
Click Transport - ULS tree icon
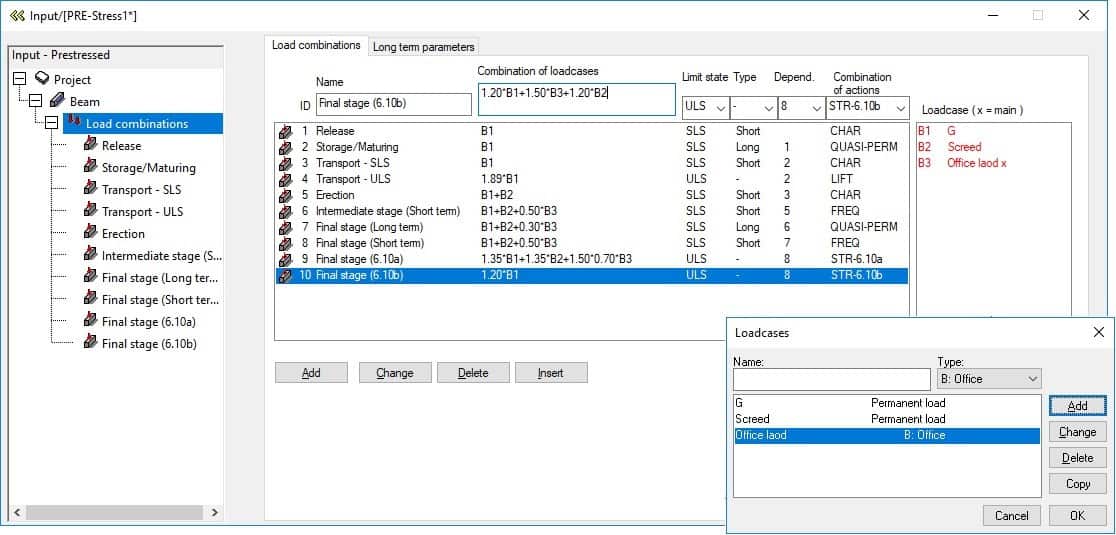pos(90,211)
